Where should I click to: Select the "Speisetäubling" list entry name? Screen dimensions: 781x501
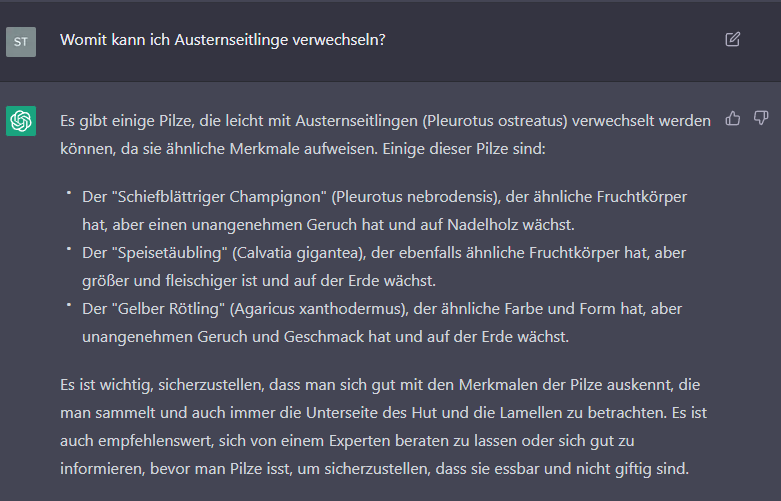coord(169,252)
